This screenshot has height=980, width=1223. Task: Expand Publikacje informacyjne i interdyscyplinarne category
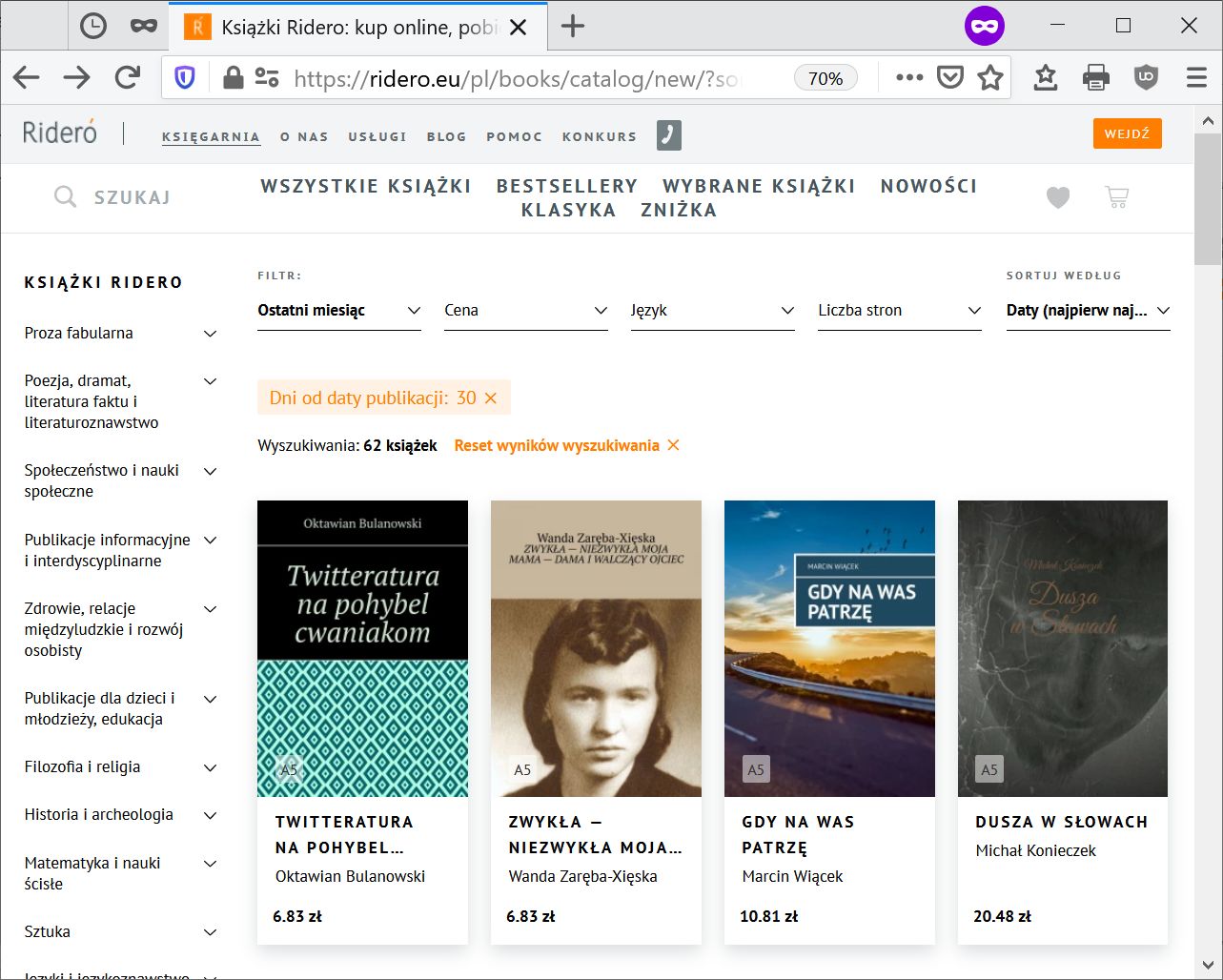(x=211, y=541)
